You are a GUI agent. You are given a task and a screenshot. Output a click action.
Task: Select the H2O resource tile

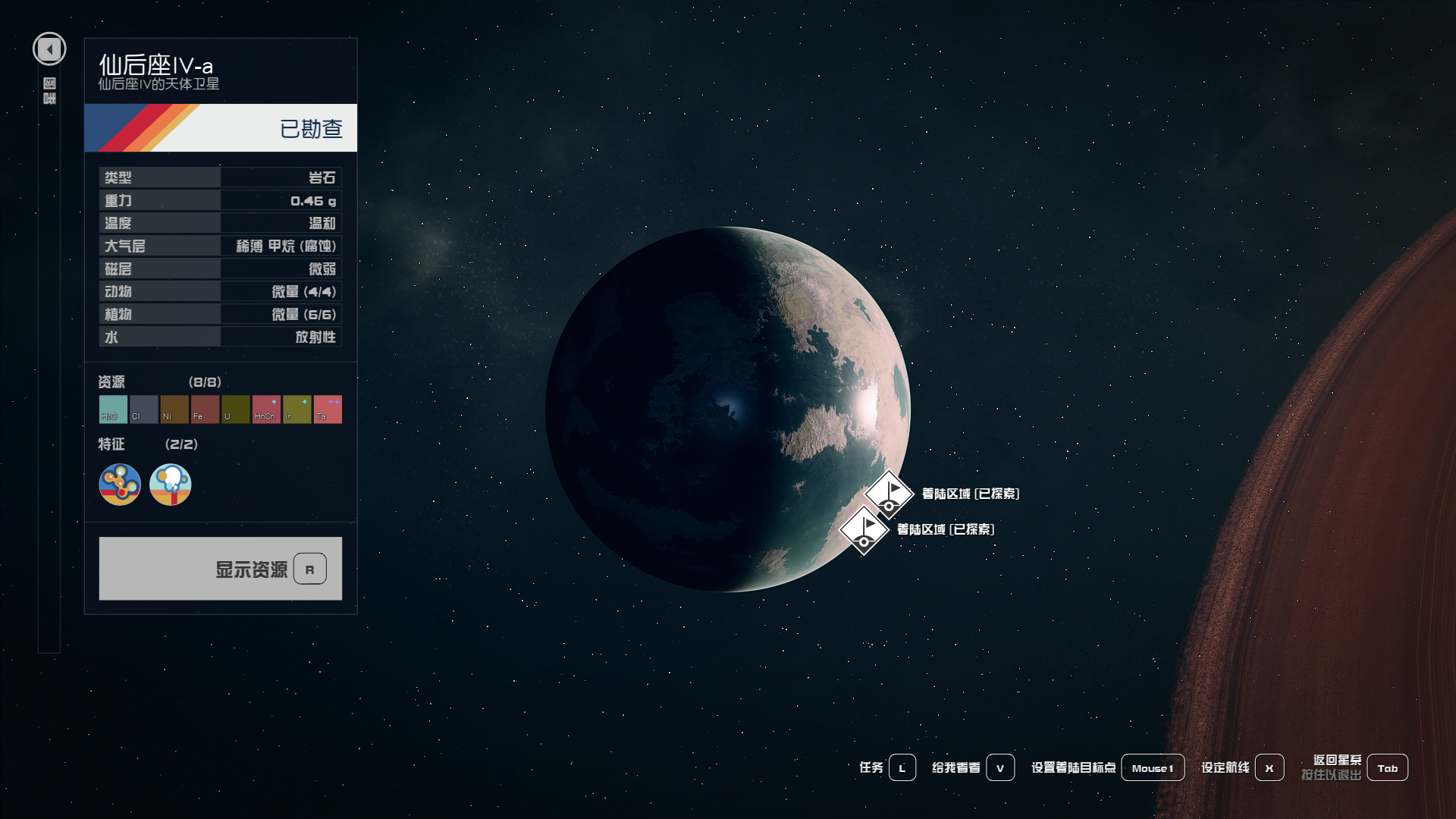coord(113,409)
